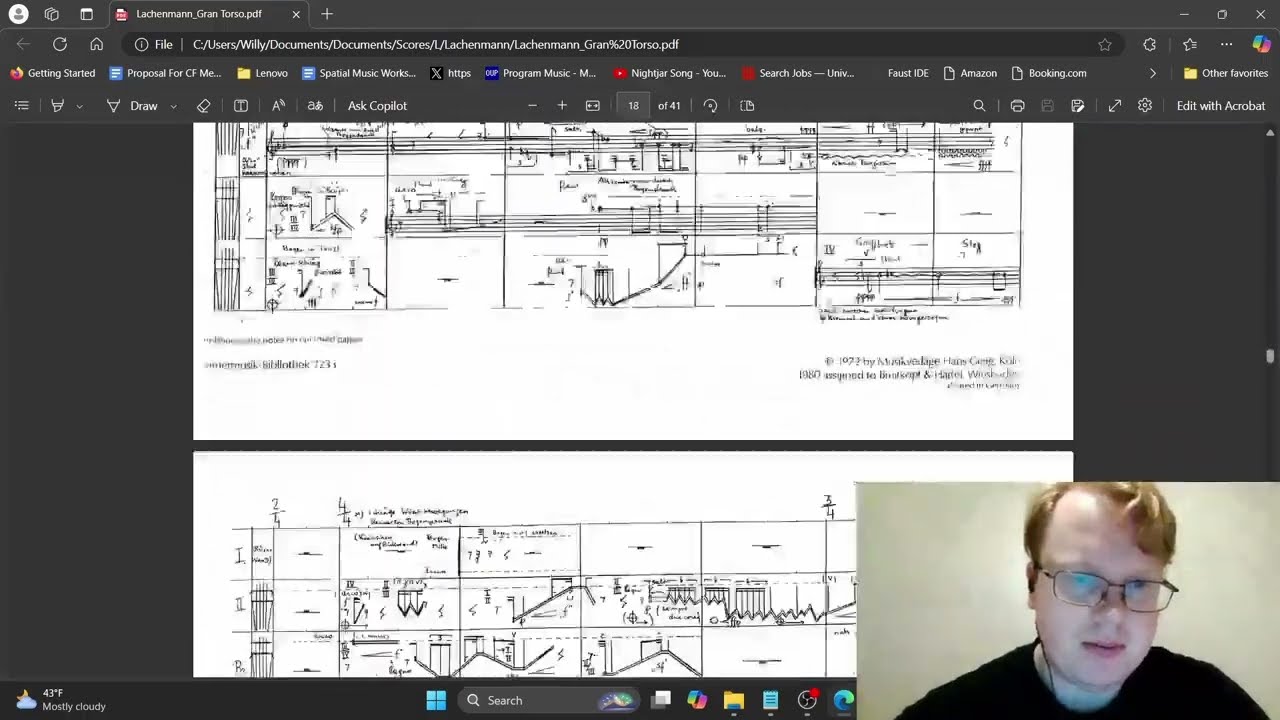The height and width of the screenshot is (720, 1280).
Task: Open Microsoft Edge from taskbar
Action: [x=843, y=700]
